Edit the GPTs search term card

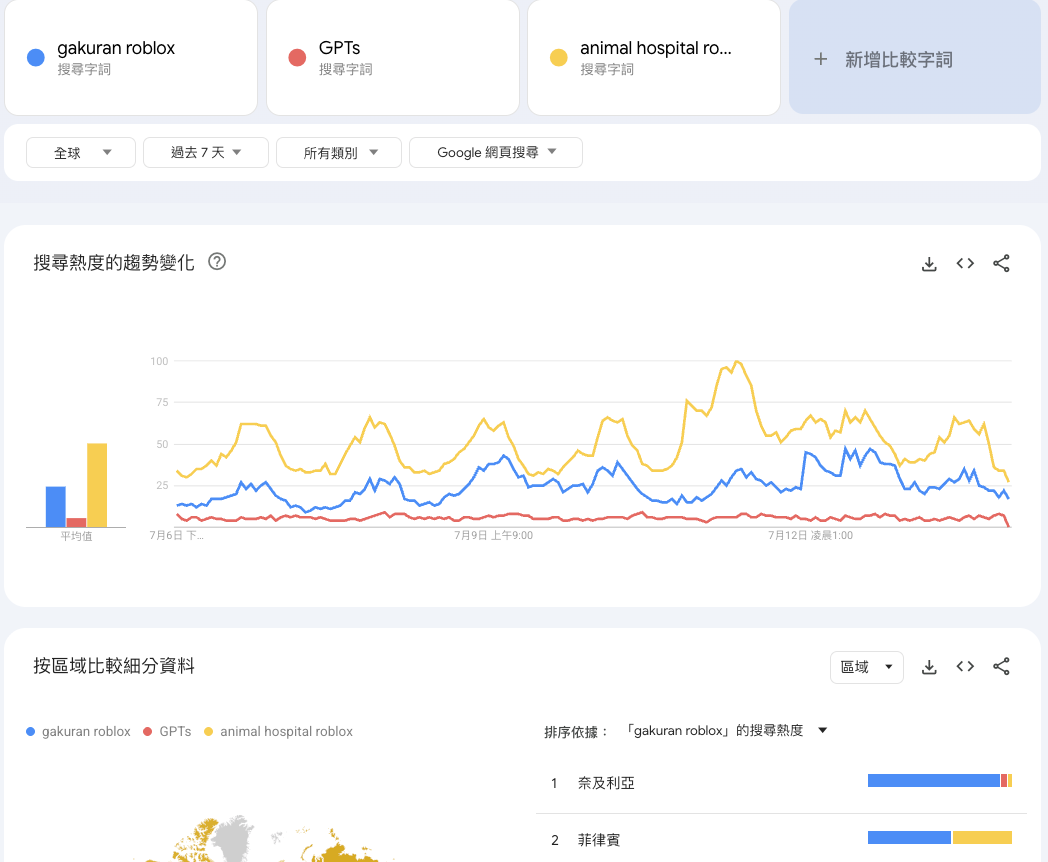393,57
